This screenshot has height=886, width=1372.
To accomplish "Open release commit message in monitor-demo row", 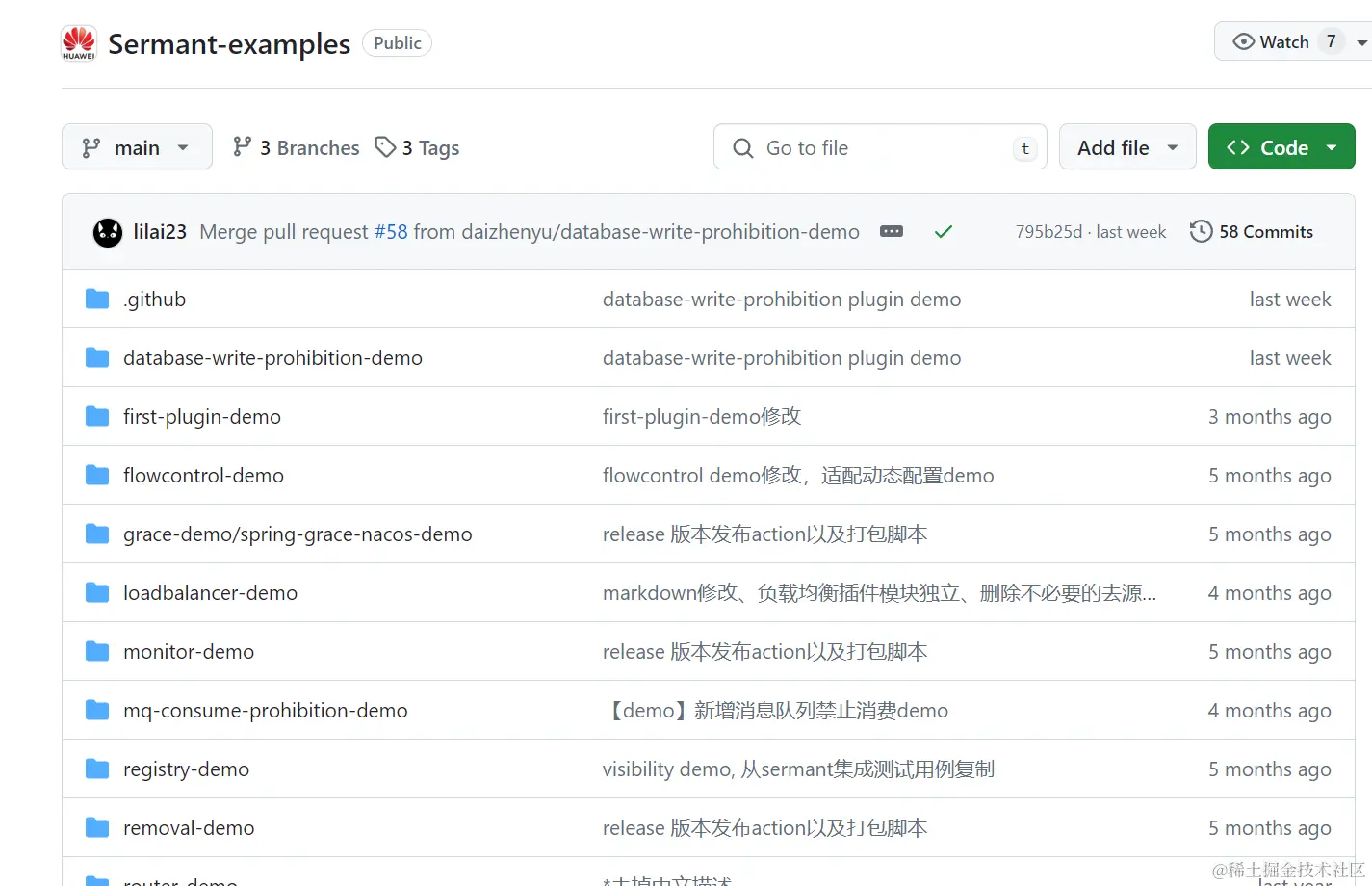I will (765, 652).
